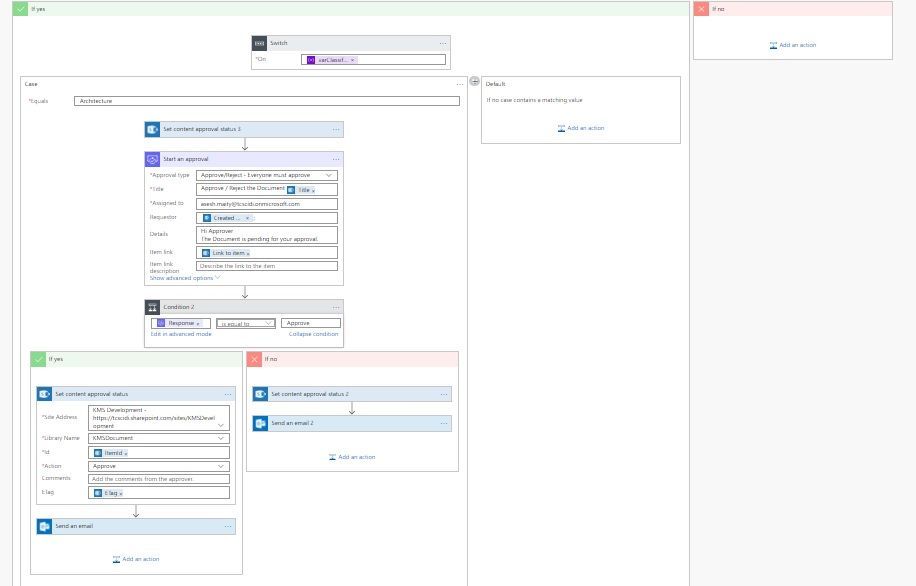Click the Outlook icon on Send an email 2
Screen dimensions: 916x586
261,424
